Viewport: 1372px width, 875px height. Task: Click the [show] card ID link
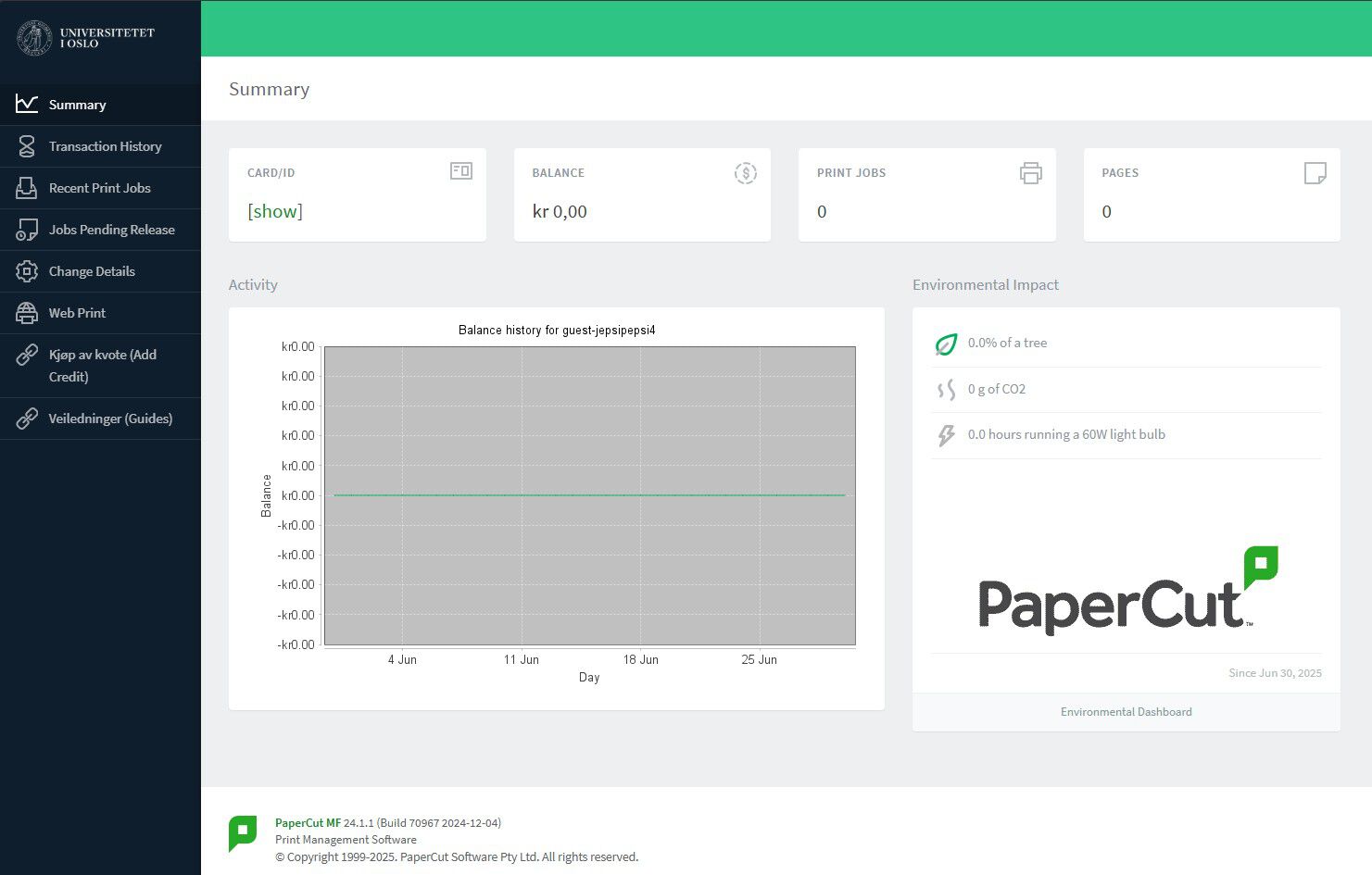tap(275, 211)
